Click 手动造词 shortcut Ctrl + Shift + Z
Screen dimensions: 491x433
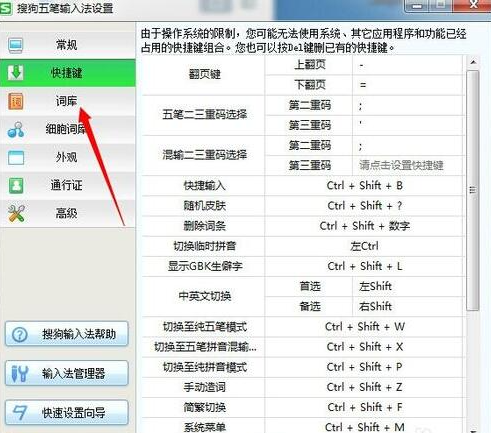tap(364, 387)
